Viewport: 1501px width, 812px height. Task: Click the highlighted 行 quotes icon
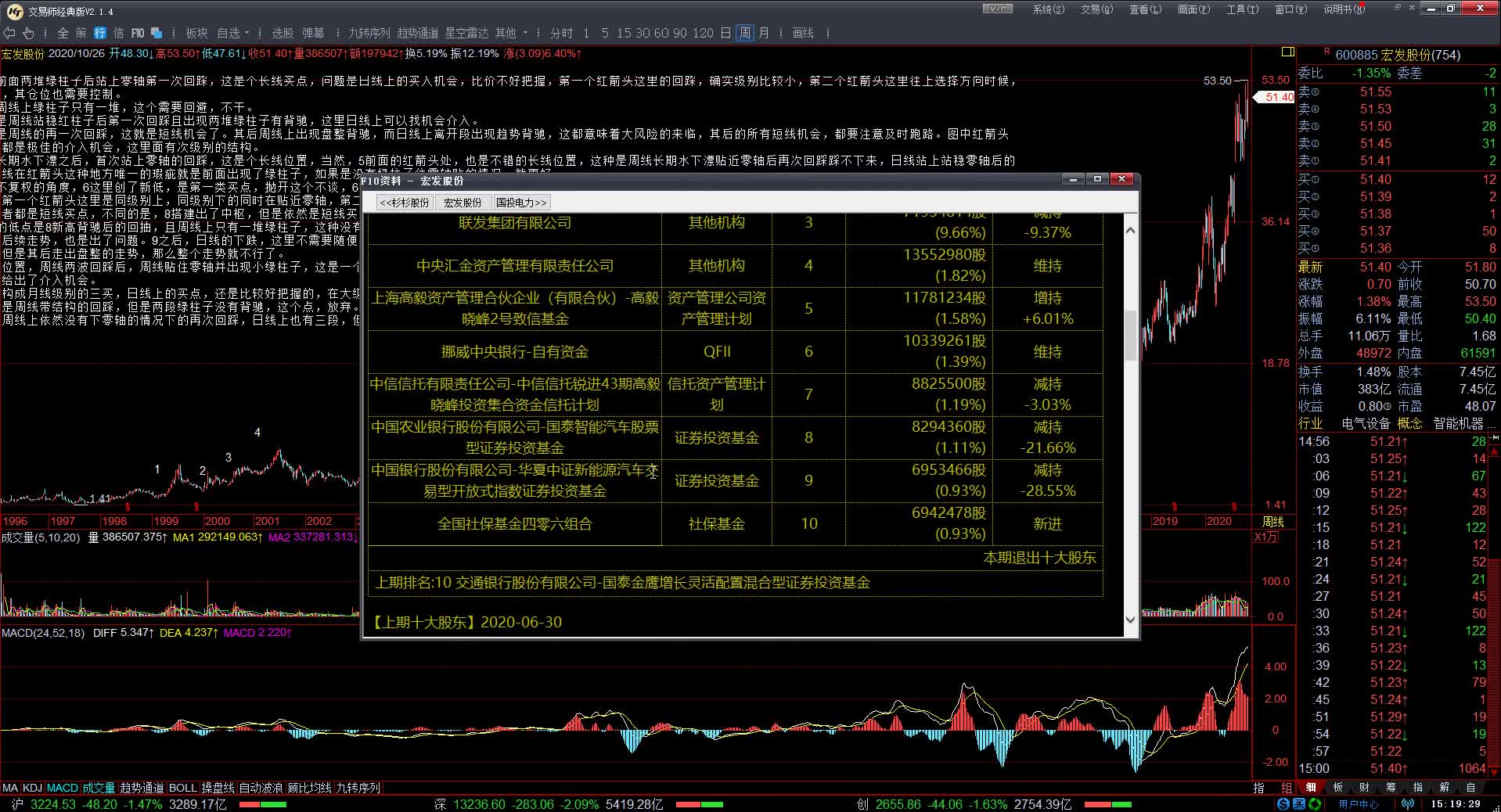pyautogui.click(x=99, y=33)
